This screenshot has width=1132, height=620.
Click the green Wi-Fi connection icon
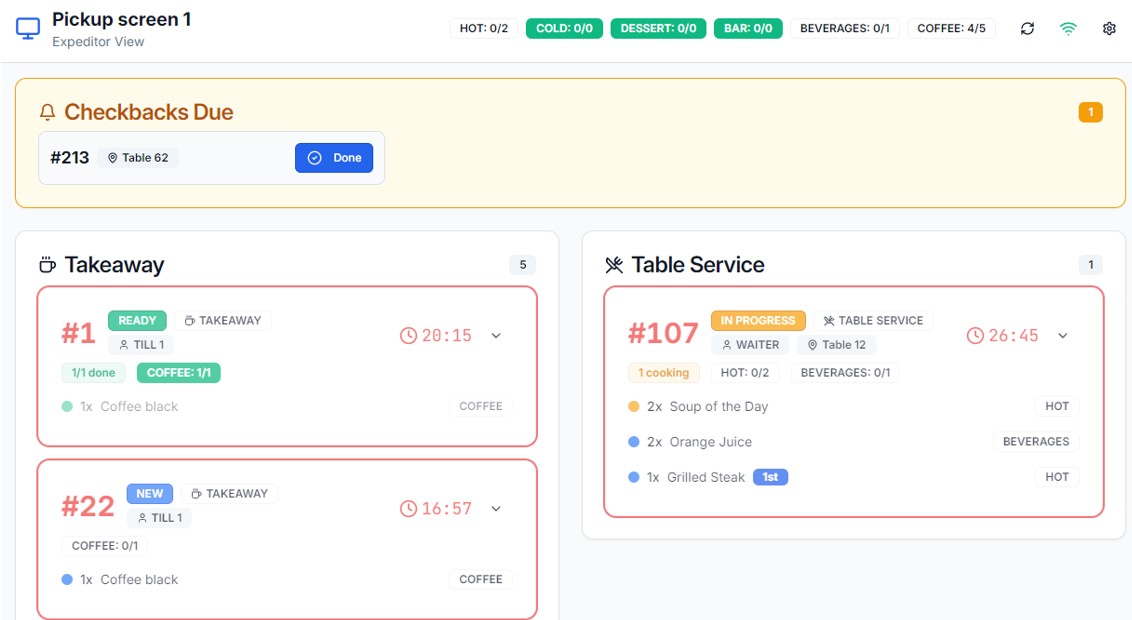tap(1068, 29)
